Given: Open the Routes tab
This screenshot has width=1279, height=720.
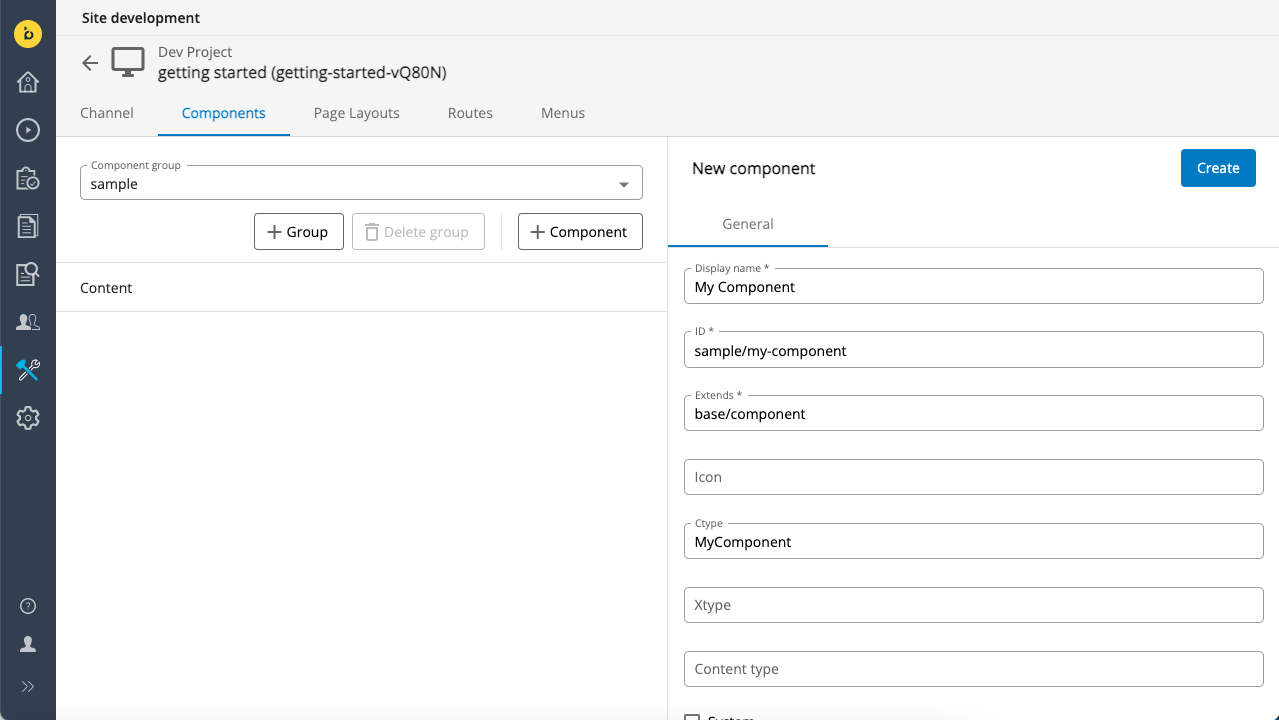Looking at the screenshot, I should [470, 113].
